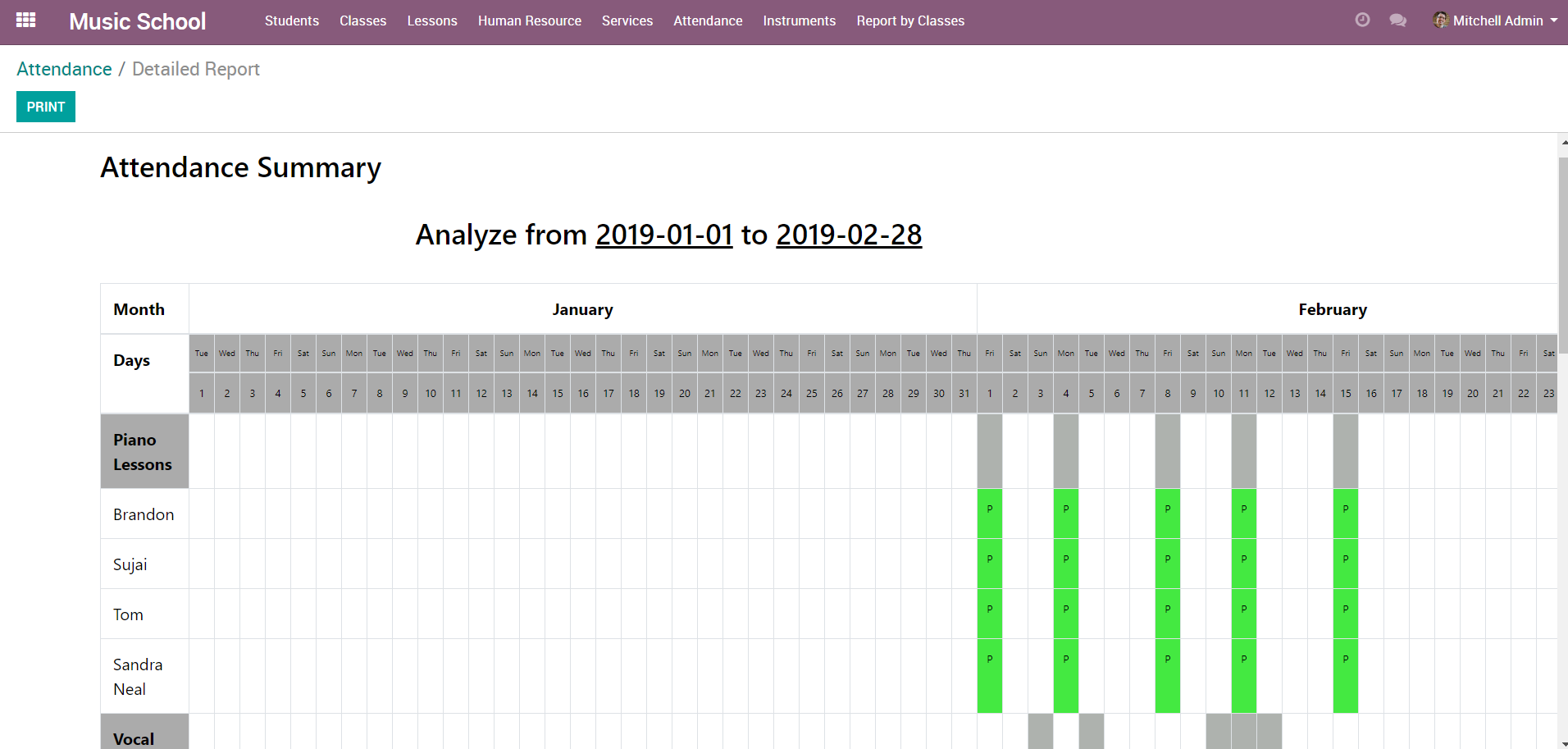
Task: Click Mitchell Admin's avatar picture
Action: coord(1440,21)
